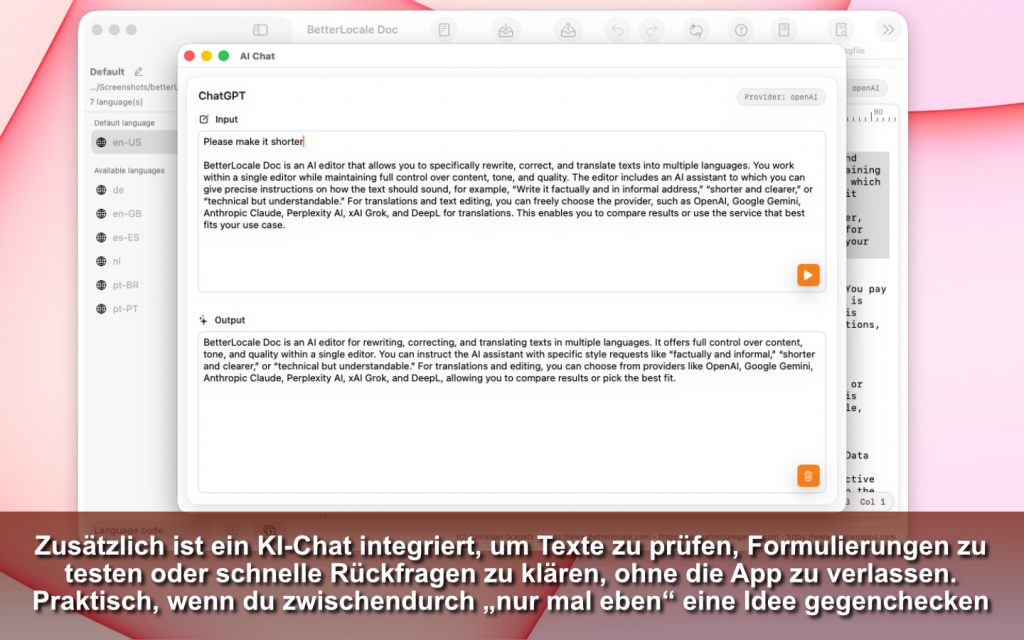Select the de language in the sidebar
Image resolution: width=1024 pixels, height=640 pixels.
point(118,190)
